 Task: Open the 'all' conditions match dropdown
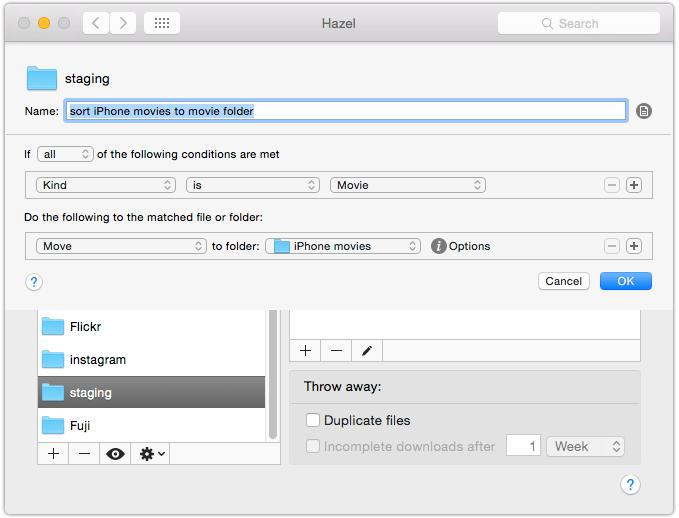coord(65,154)
